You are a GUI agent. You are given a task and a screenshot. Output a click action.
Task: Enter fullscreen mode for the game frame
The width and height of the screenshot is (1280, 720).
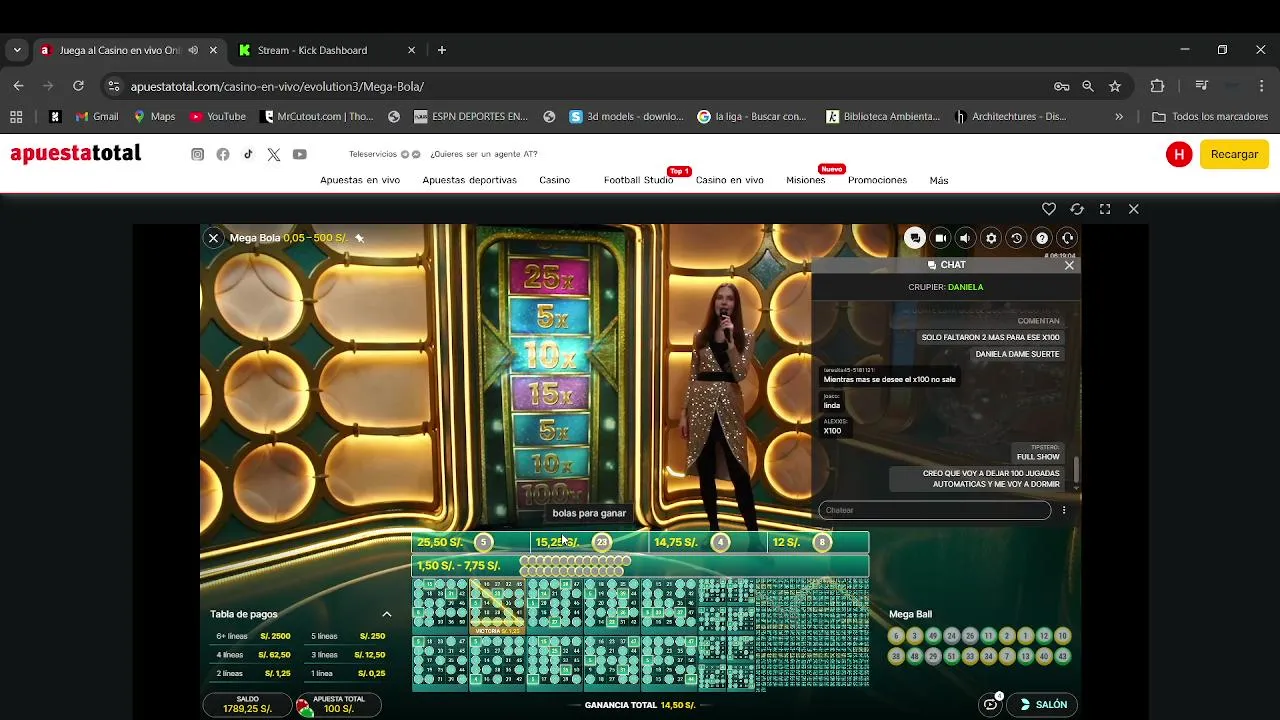1105,209
